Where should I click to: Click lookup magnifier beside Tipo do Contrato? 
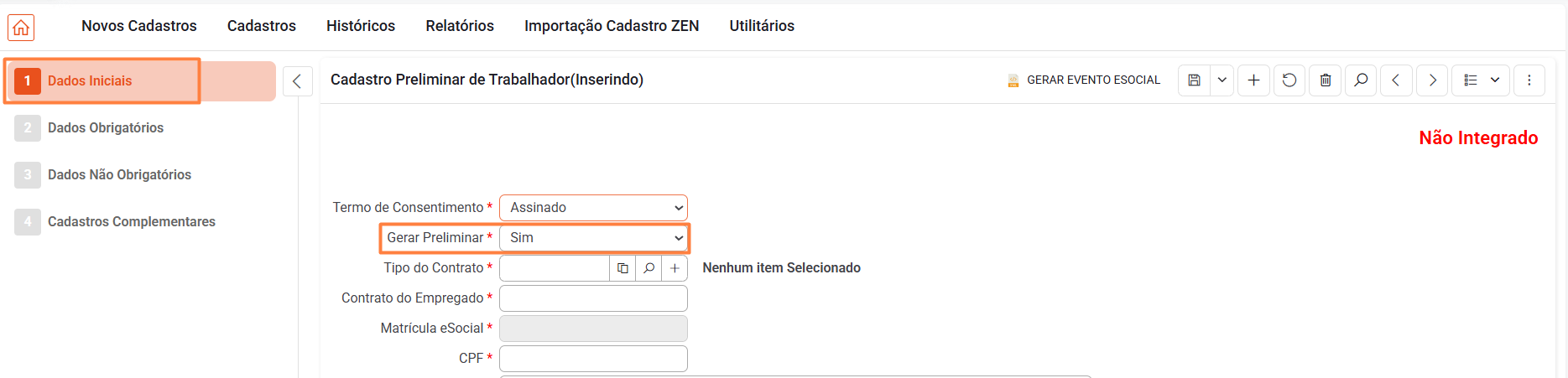coord(649,268)
